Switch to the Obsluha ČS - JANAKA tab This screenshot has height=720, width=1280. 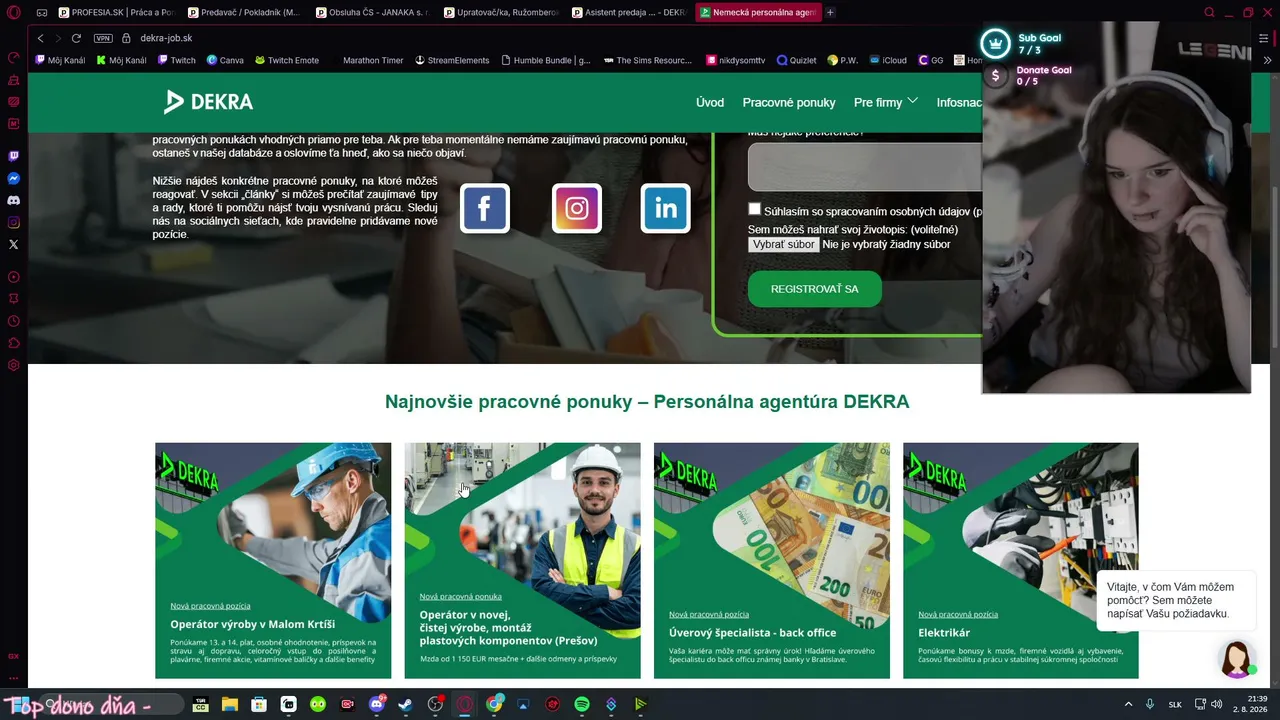click(373, 13)
